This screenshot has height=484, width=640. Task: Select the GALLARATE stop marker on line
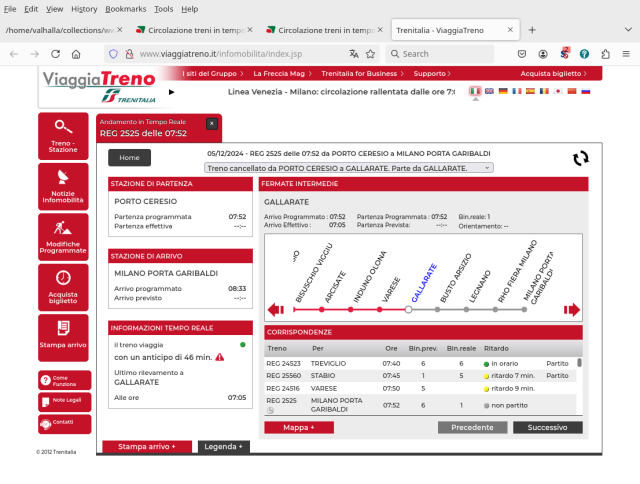pyautogui.click(x=408, y=310)
